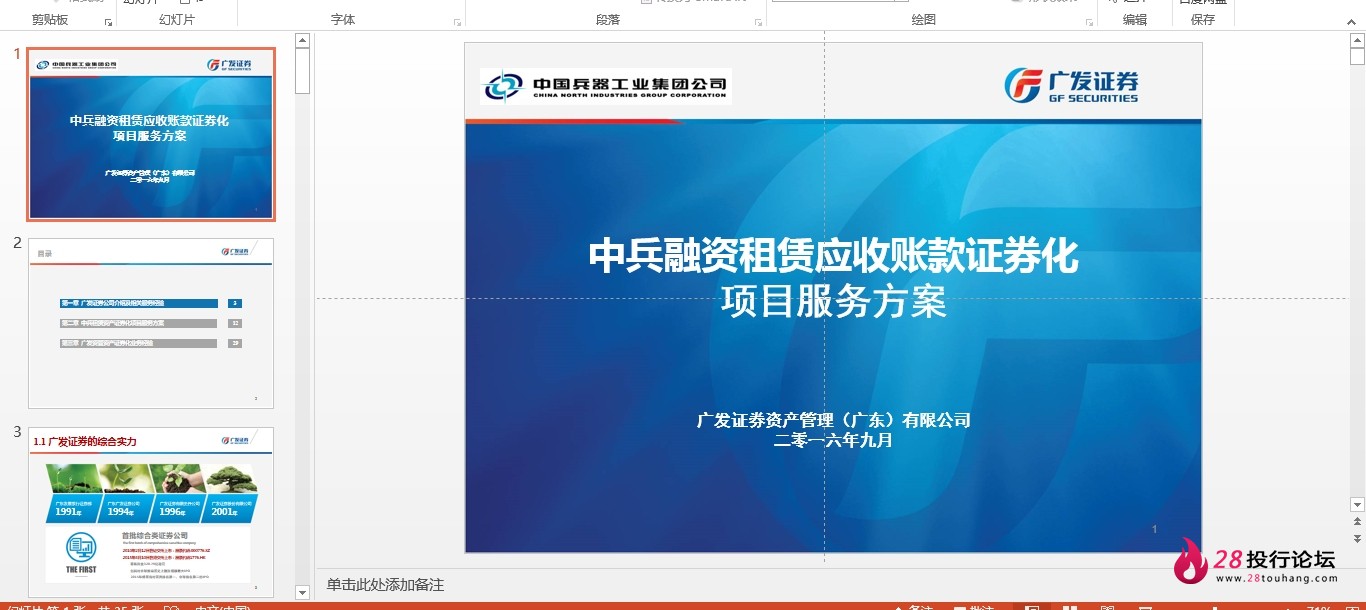The image size is (1366, 610).
Task: Open the 绘图 group dialog launcher
Action: coord(1089,22)
